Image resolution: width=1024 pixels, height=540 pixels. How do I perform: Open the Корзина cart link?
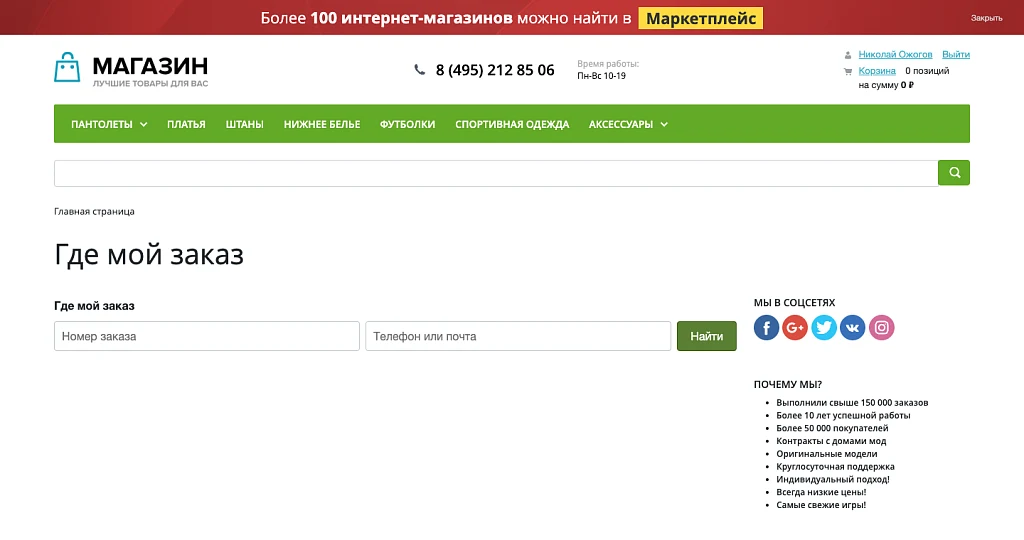tap(877, 71)
